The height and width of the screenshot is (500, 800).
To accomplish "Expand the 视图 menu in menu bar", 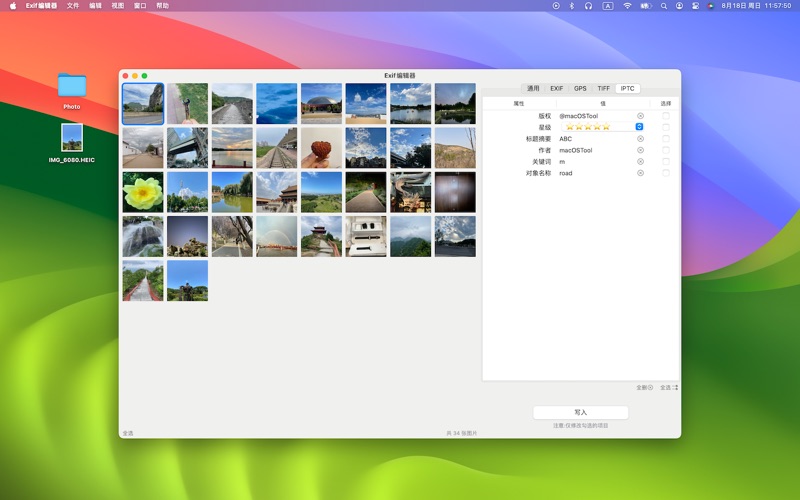I will 118,5.
